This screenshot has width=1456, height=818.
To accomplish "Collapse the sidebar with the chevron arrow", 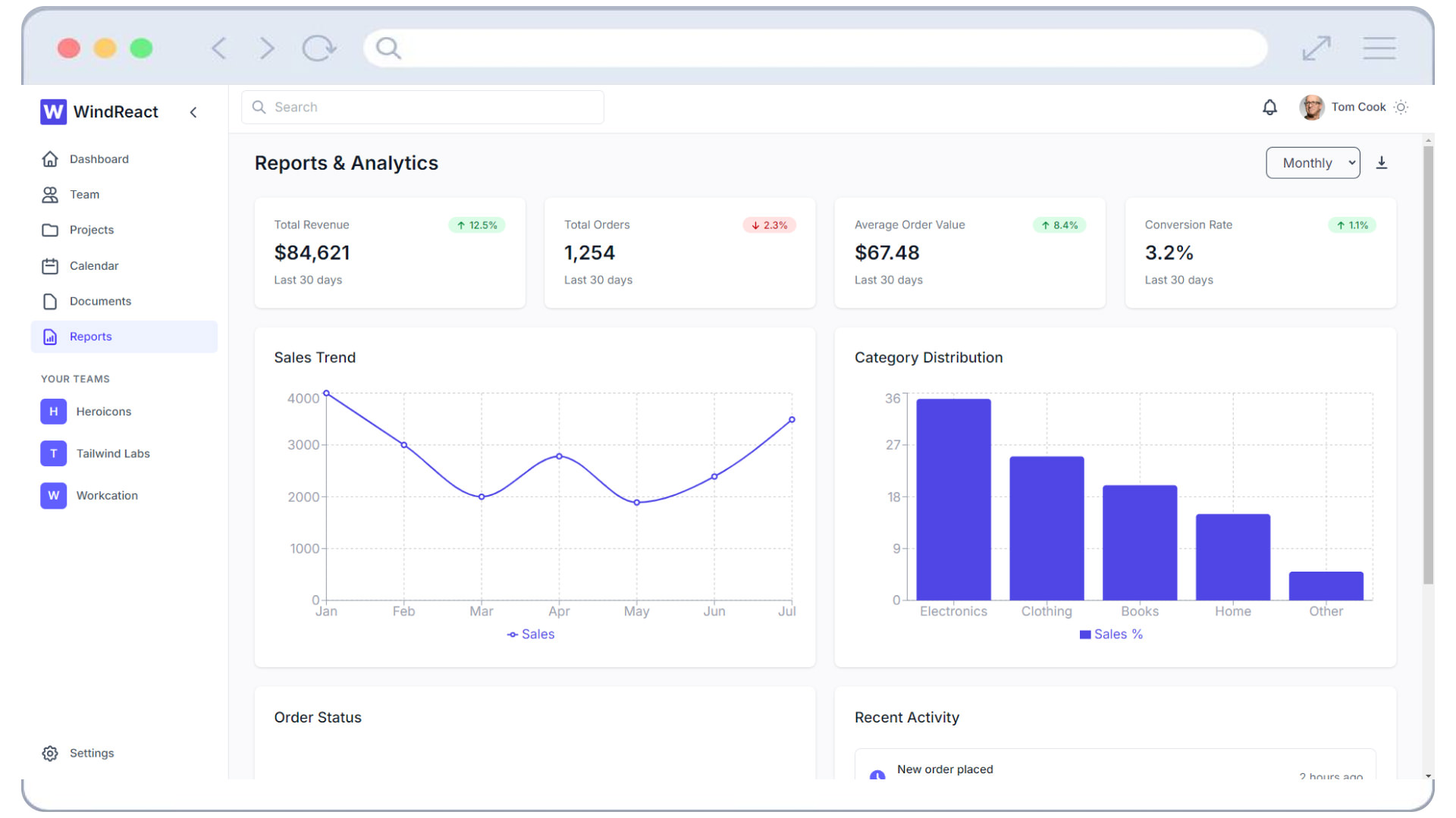I will pyautogui.click(x=193, y=112).
